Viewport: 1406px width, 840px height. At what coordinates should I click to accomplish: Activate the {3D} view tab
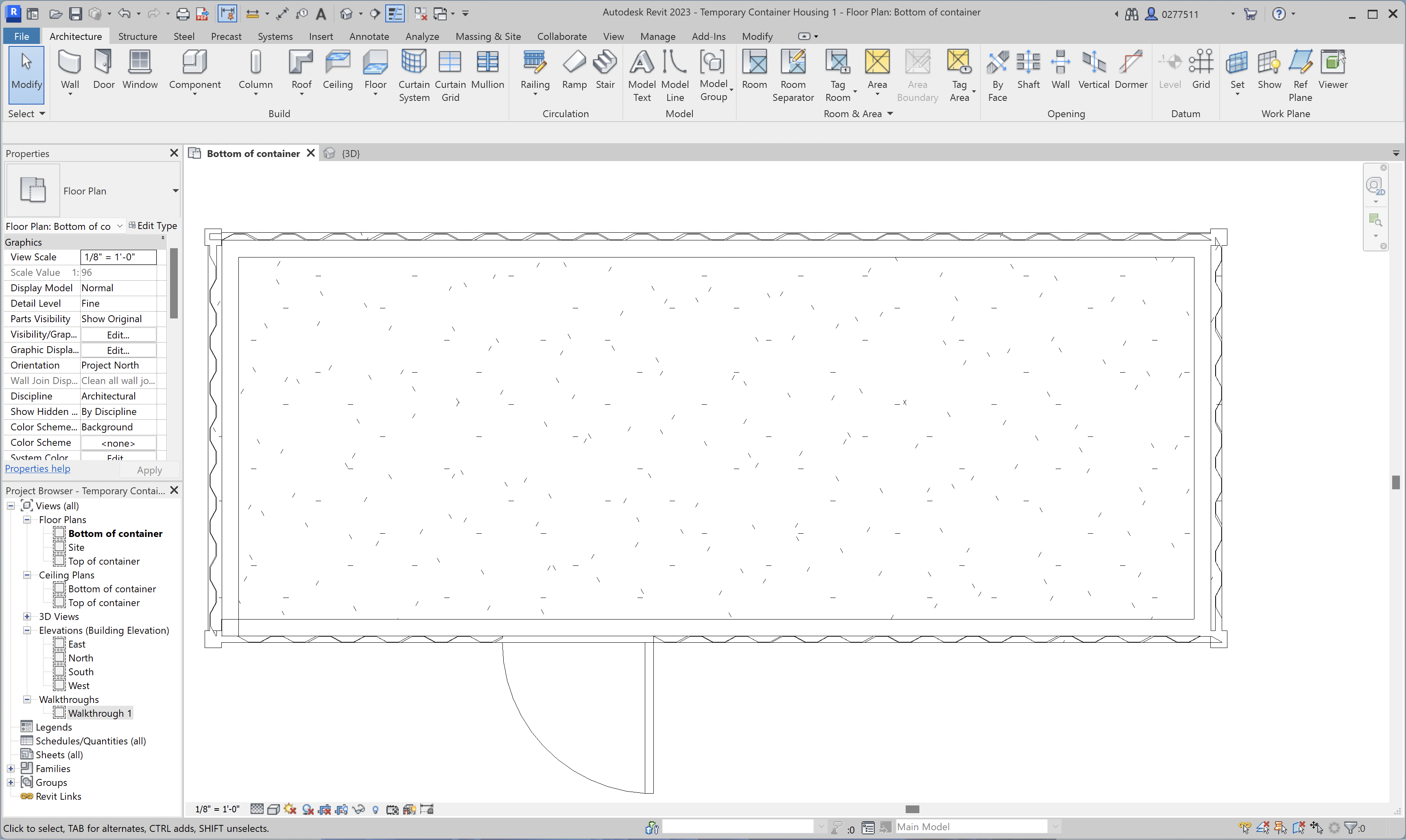click(x=350, y=153)
